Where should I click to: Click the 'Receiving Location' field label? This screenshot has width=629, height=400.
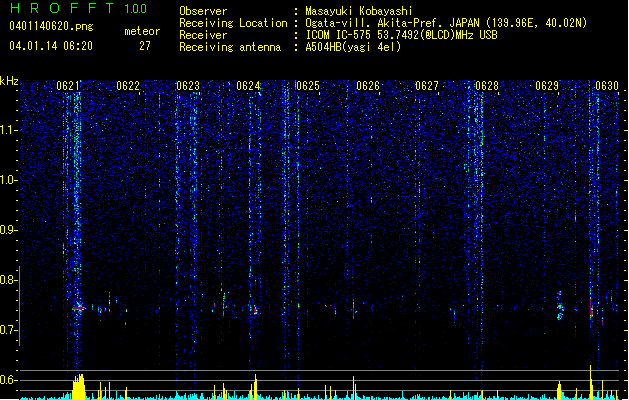[x=233, y=23]
